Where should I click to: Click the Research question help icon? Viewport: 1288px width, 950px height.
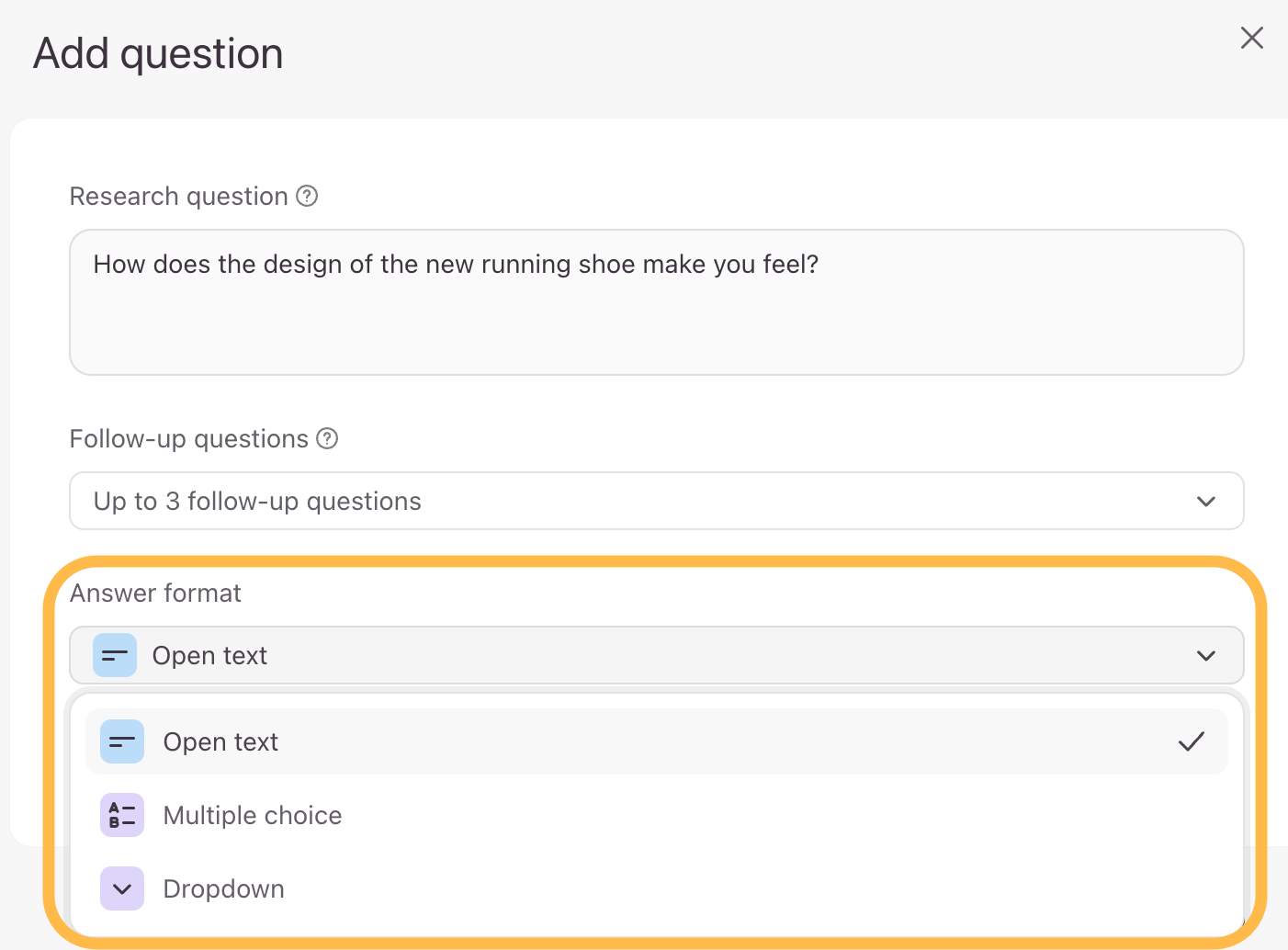pyautogui.click(x=307, y=196)
